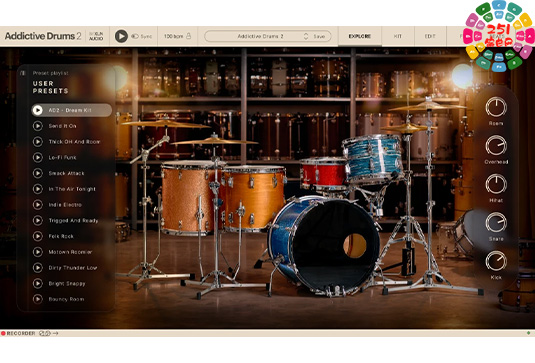Play the Dirty Thunder Low preset
This screenshot has height=363, width=535.
(38, 267)
